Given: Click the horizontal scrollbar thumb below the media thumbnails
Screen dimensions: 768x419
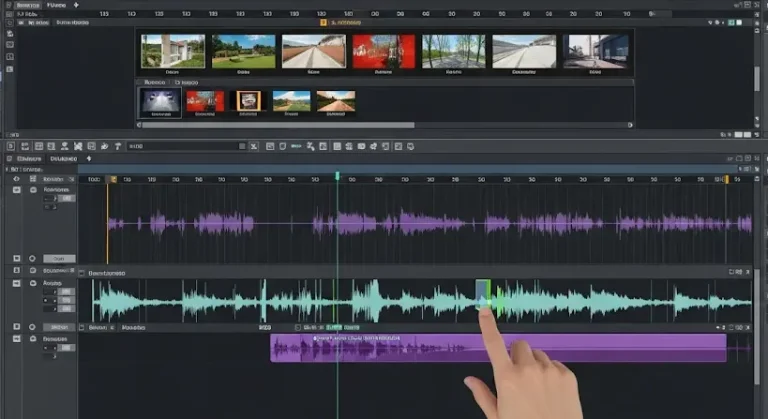Looking at the screenshot, I should 278,125.
